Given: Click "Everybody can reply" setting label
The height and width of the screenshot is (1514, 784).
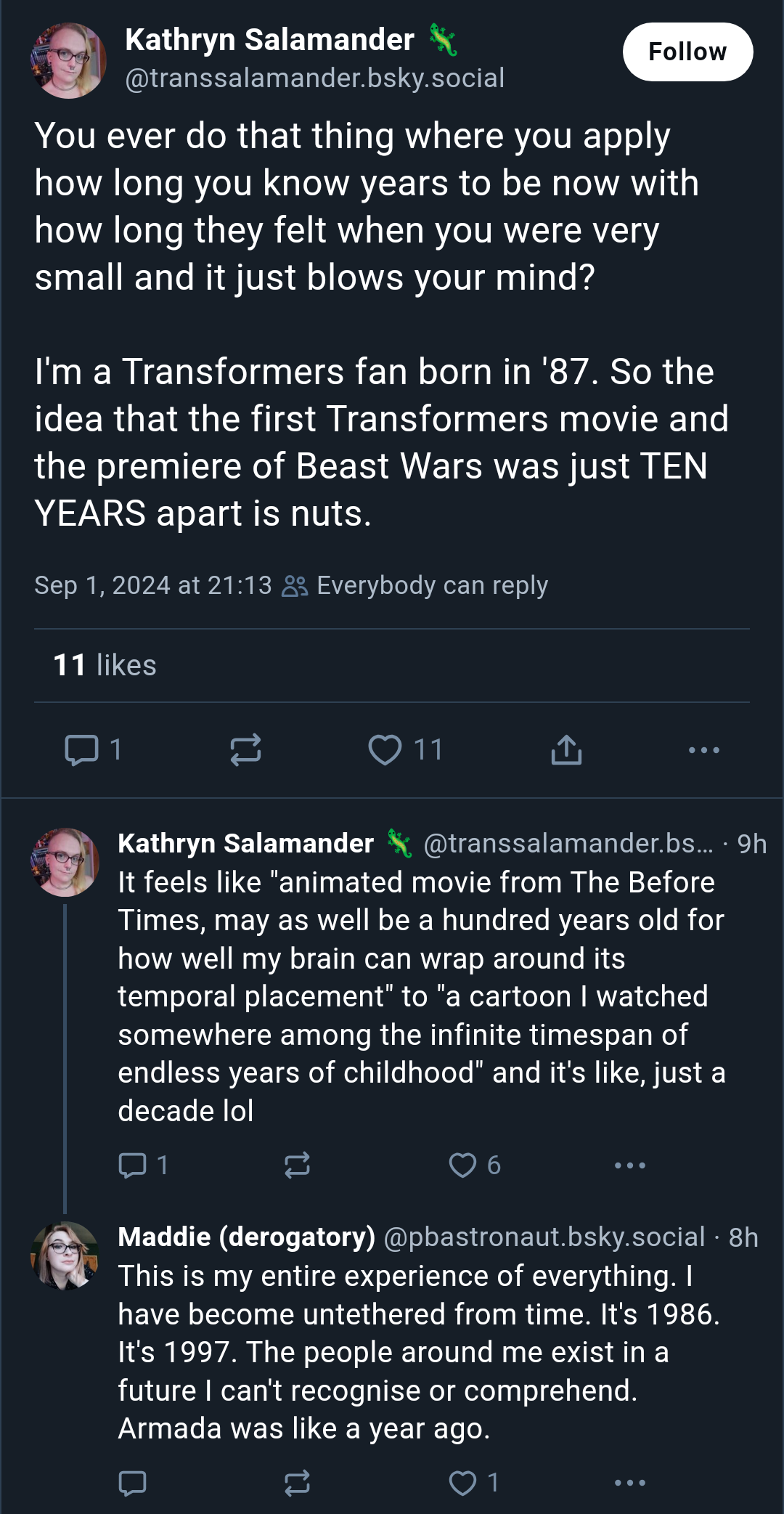Looking at the screenshot, I should pos(432,585).
